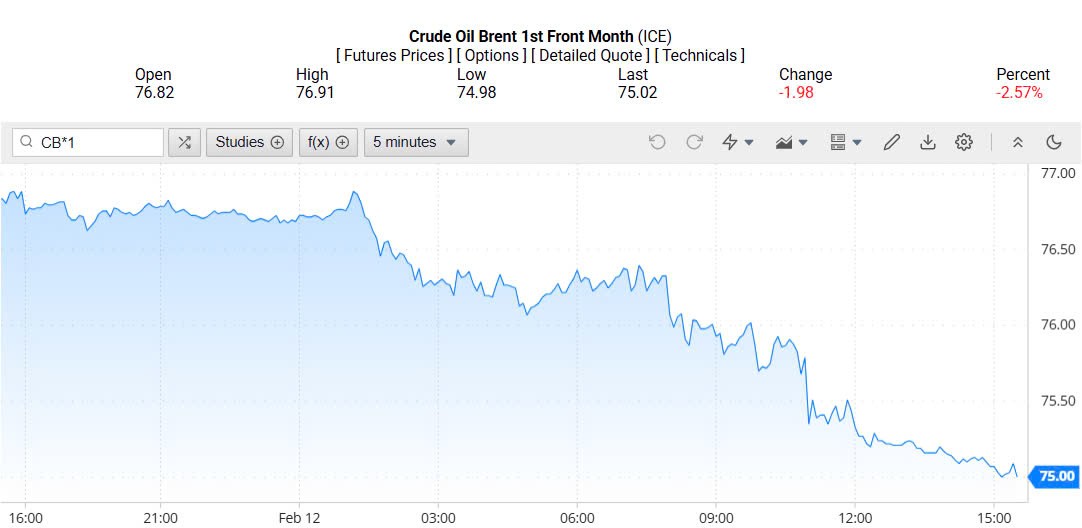Image resolution: width=1082 pixels, height=528 pixels.
Task: Click the magnifier search icon
Action: 26,142
